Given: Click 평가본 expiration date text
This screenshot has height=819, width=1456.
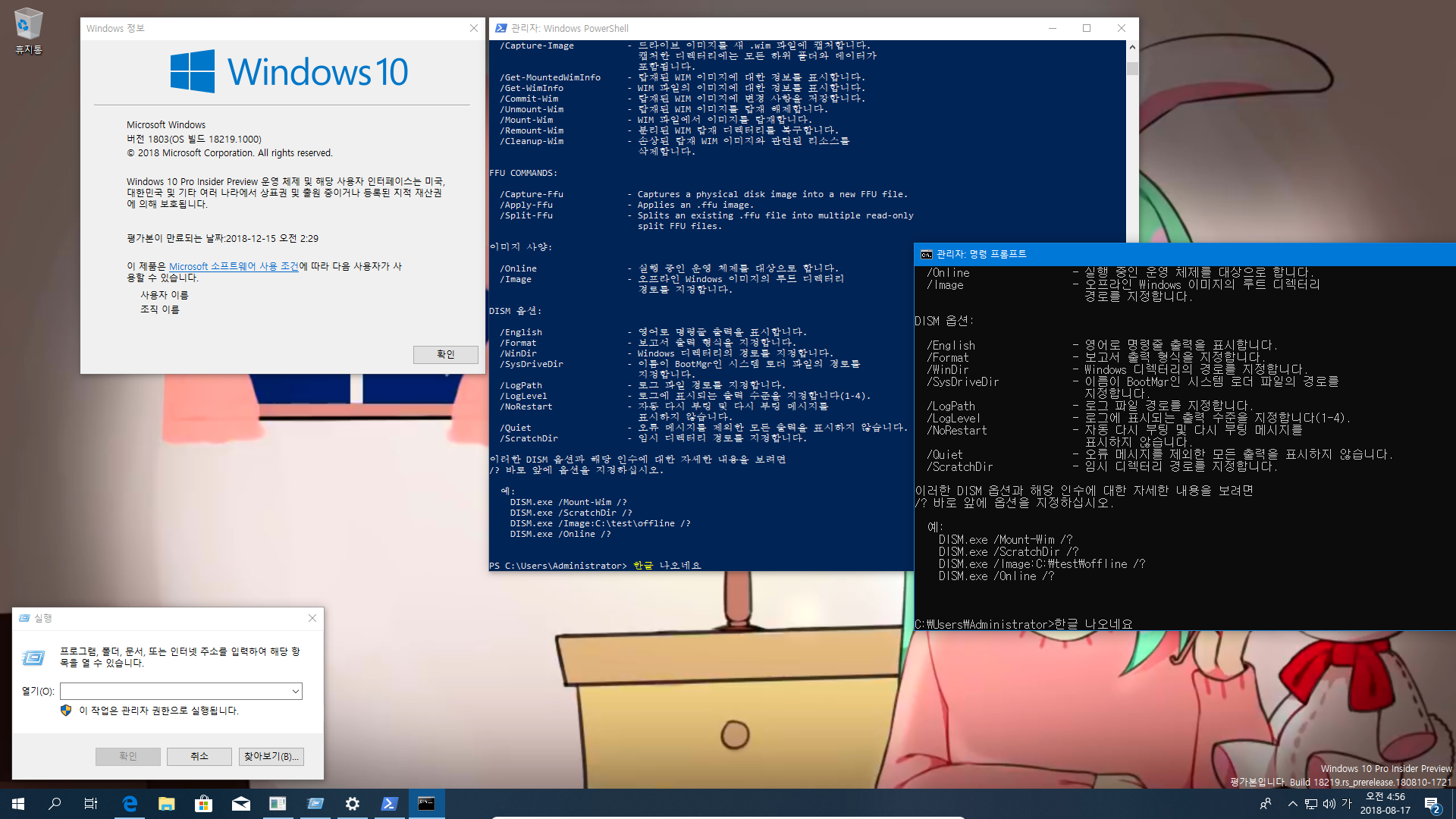Looking at the screenshot, I should [223, 238].
